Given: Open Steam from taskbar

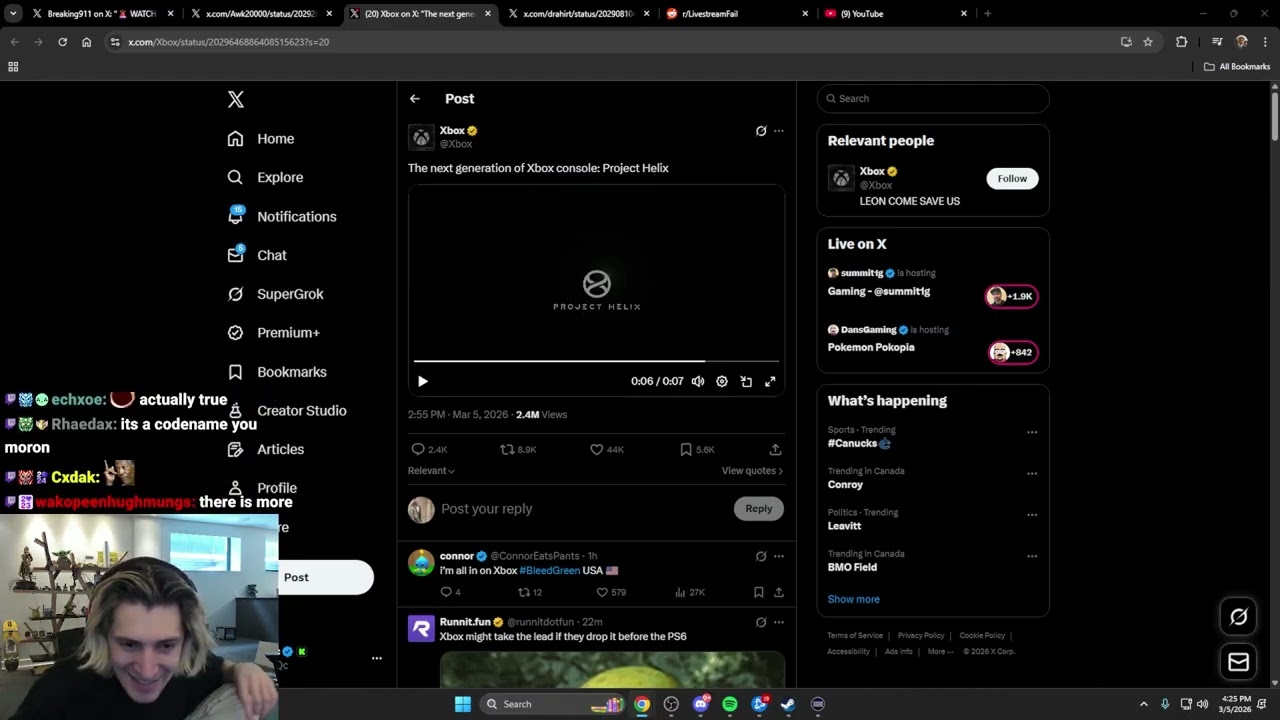Looking at the screenshot, I should point(788,704).
